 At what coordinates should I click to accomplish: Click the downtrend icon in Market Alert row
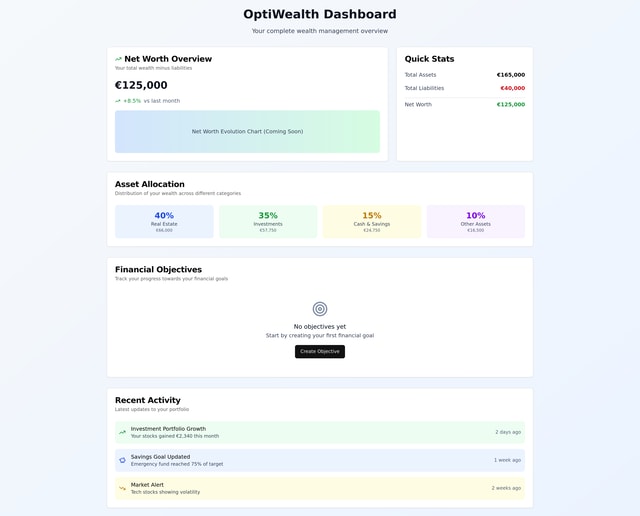(122, 488)
